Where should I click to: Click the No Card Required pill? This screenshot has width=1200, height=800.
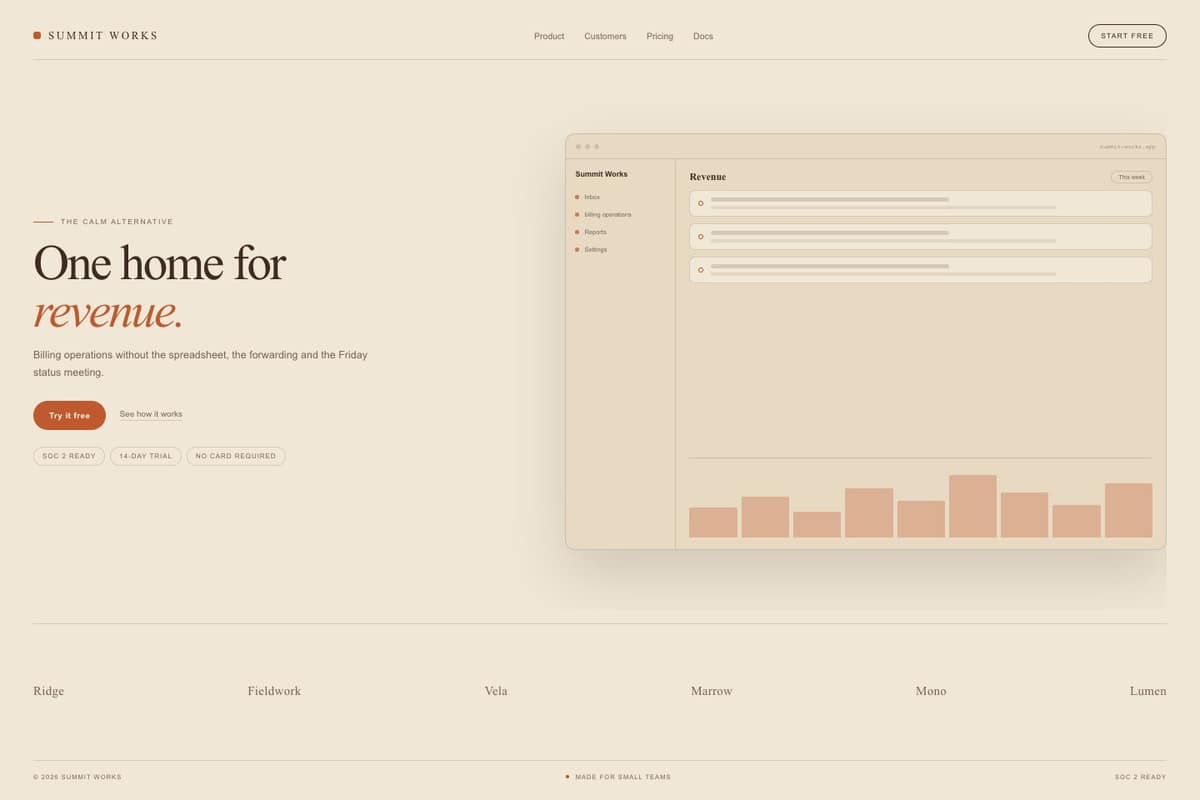coord(236,456)
